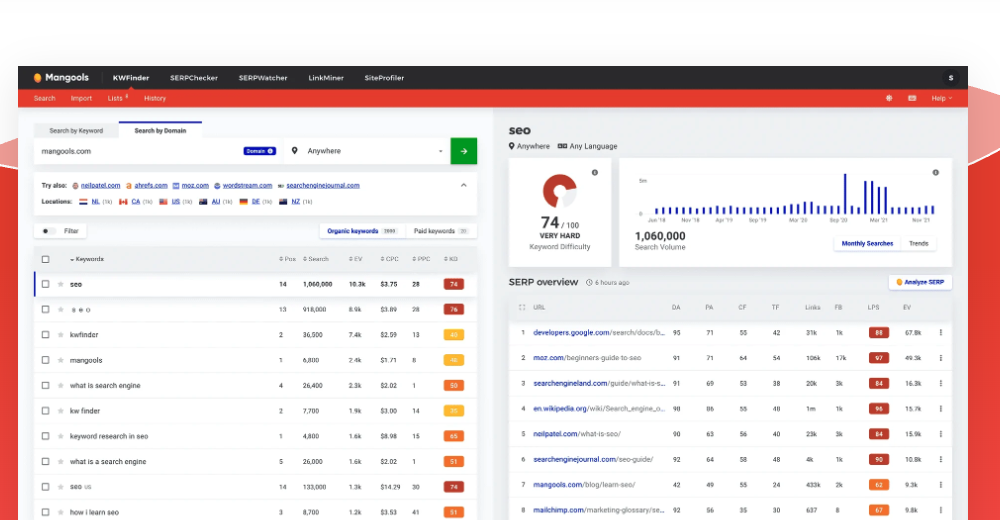Open options menu for mangools.com result
Screen dimensions: 1000x520
click(x=941, y=485)
